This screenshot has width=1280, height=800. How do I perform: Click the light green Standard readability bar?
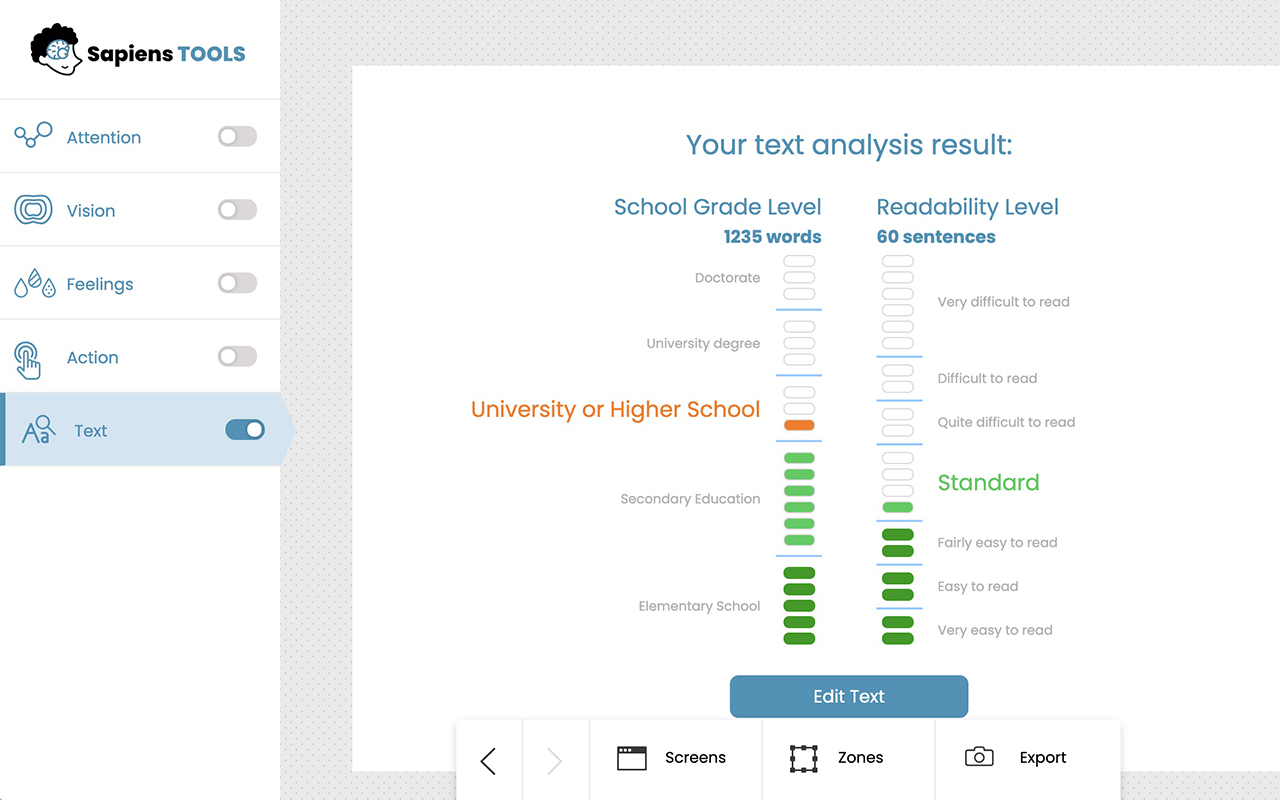tap(898, 508)
